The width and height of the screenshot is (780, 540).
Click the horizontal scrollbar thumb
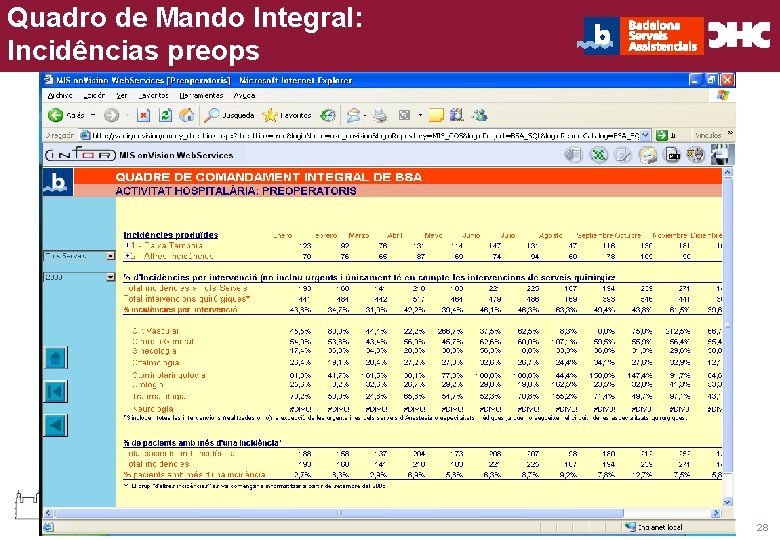click(339, 513)
